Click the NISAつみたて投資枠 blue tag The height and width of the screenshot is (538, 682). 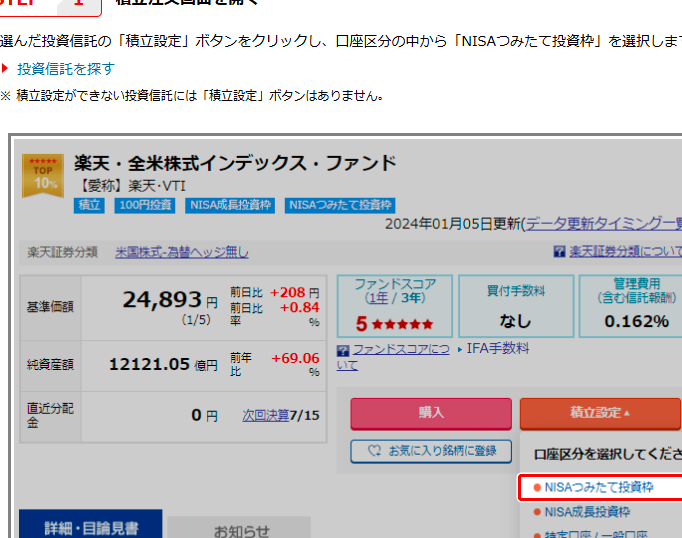tap(340, 205)
